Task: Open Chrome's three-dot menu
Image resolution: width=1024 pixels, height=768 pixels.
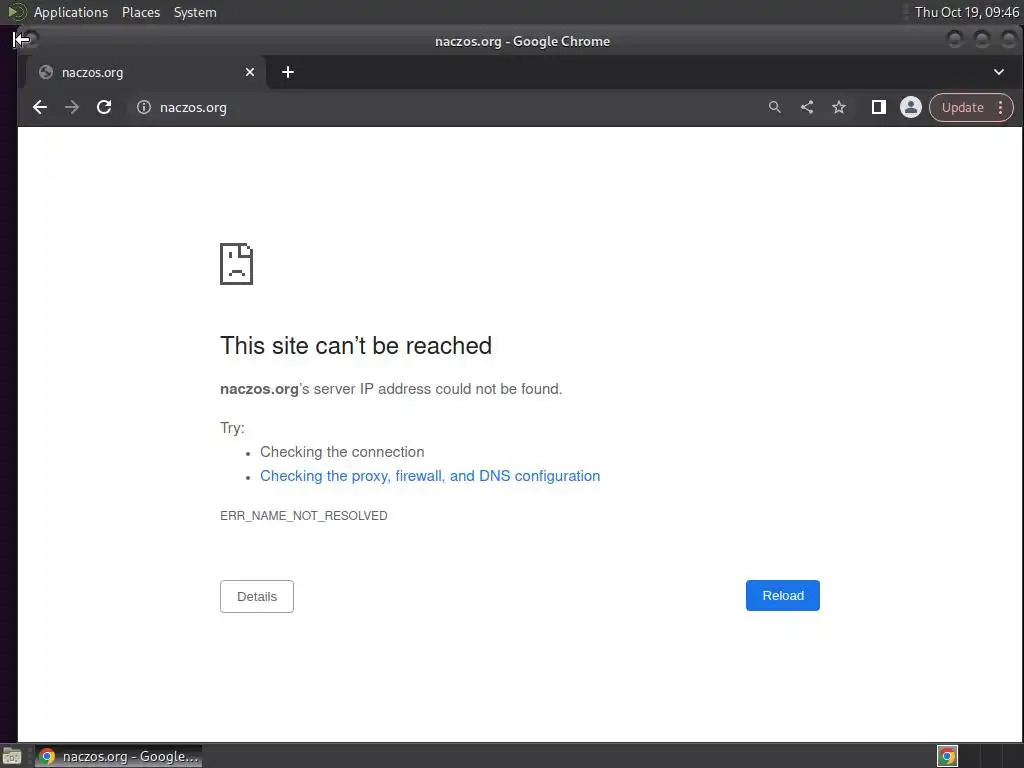Action: click(1000, 108)
